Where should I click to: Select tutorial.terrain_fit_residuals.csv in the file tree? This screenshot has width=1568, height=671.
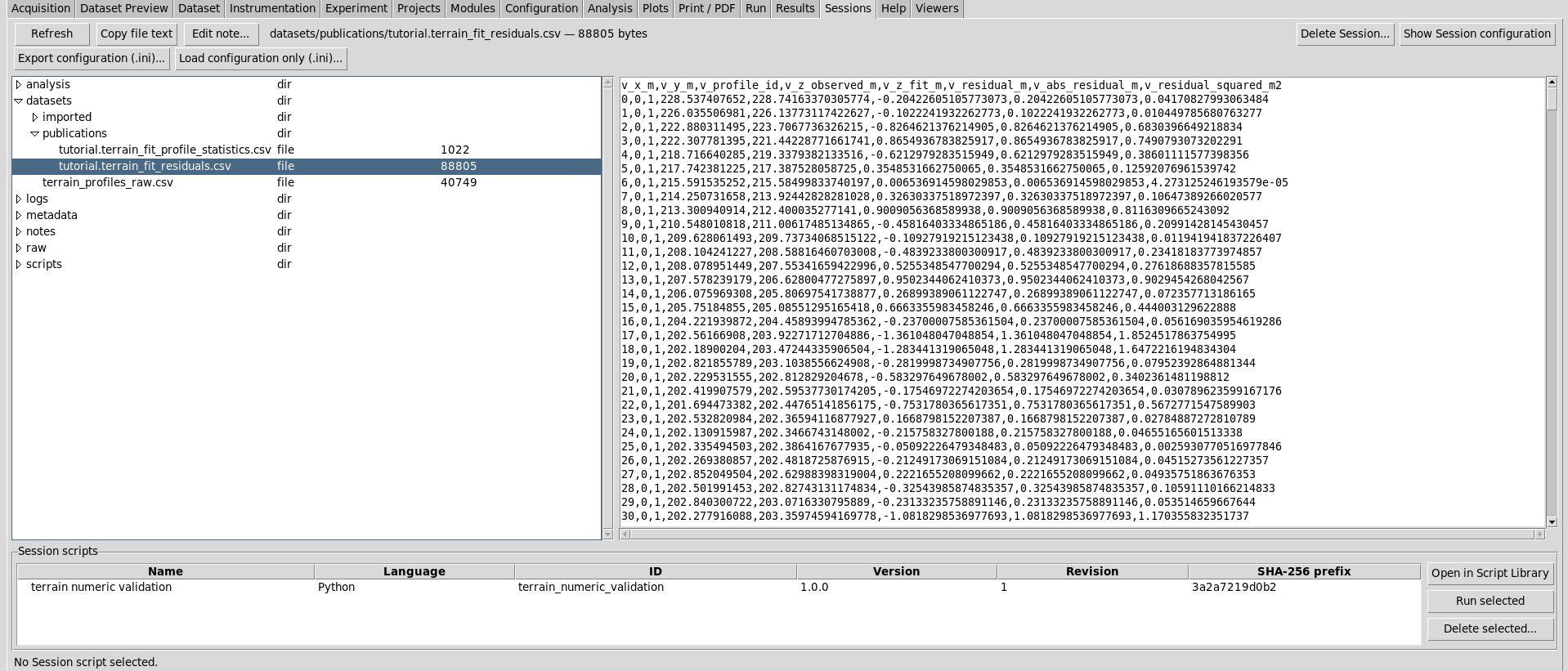pos(307,166)
